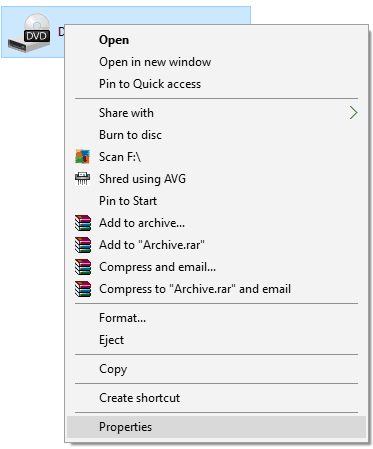Screen dimensions: 373x449
Task: Click the AVG shredder icon
Action: tap(82, 179)
